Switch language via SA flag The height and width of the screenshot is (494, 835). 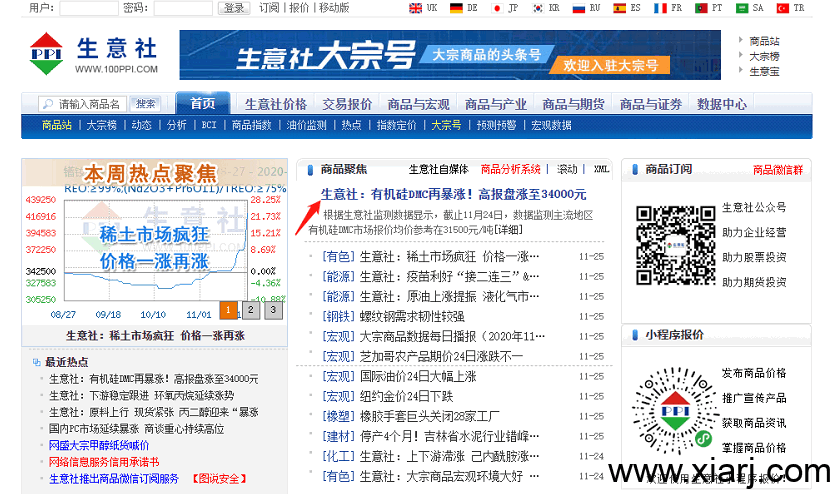click(x=742, y=8)
